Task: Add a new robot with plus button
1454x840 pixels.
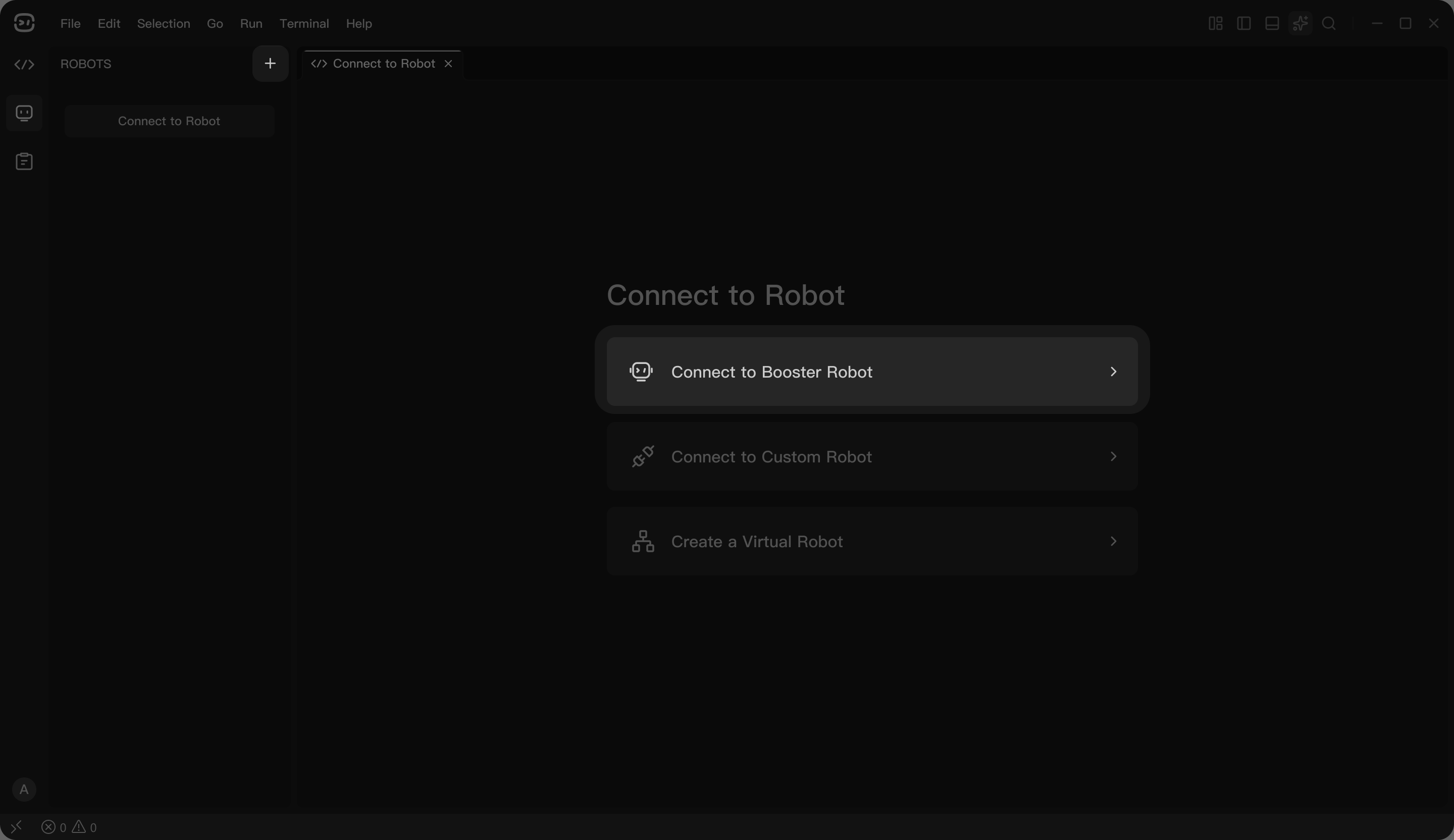Action: pos(270,64)
